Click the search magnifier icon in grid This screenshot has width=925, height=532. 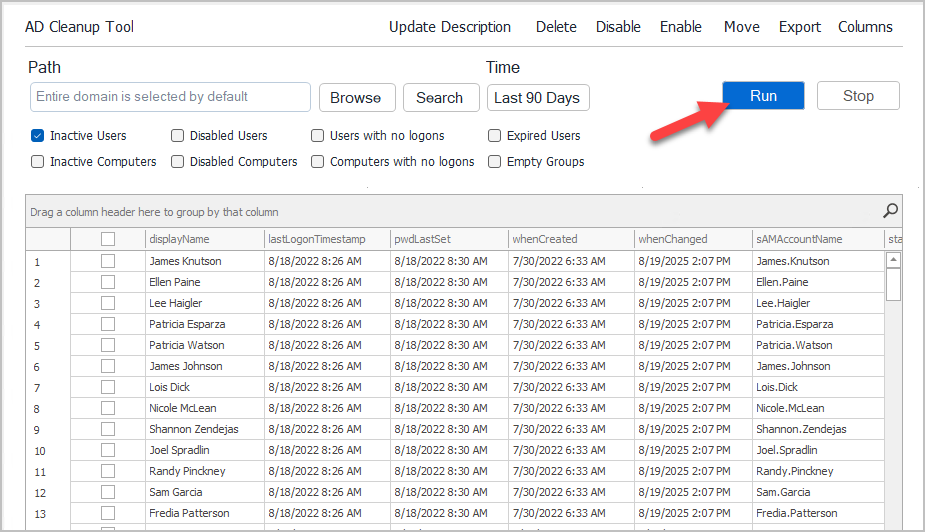click(x=890, y=211)
